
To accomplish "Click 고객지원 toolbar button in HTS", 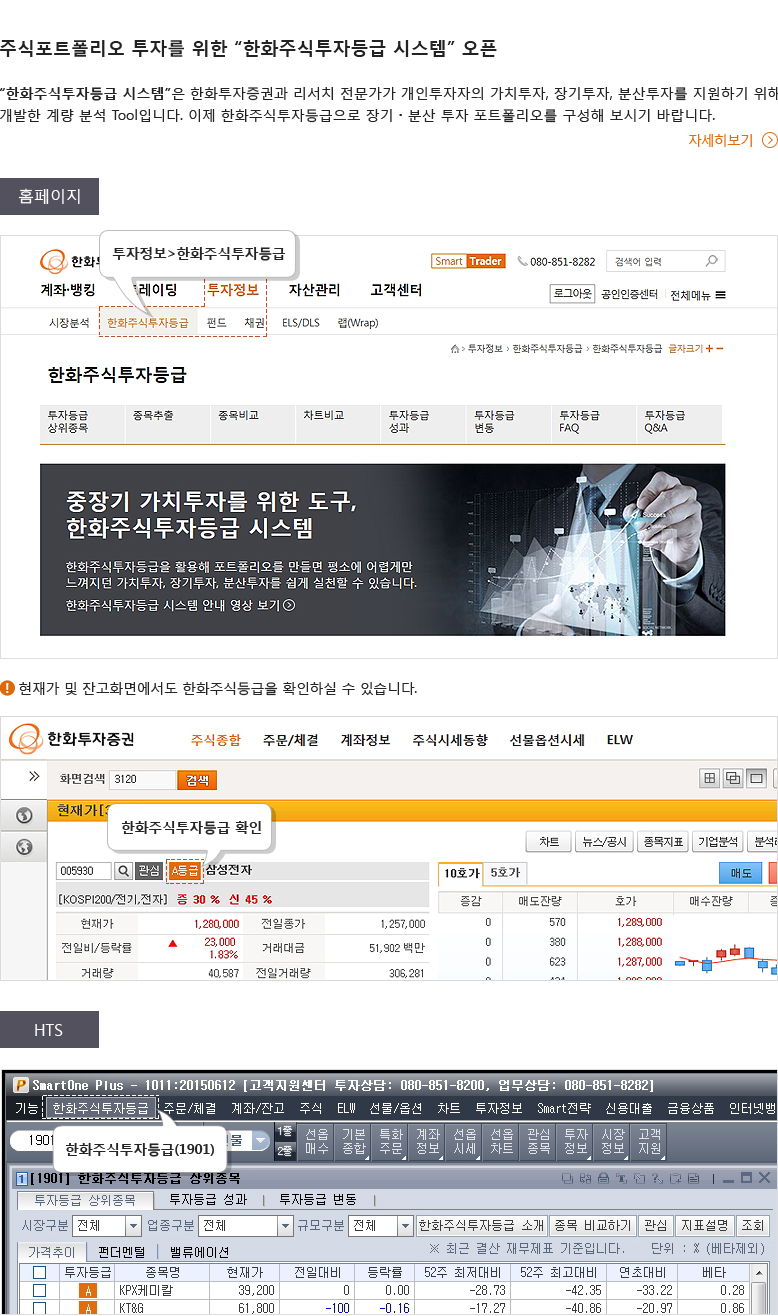I will tap(649, 1142).
